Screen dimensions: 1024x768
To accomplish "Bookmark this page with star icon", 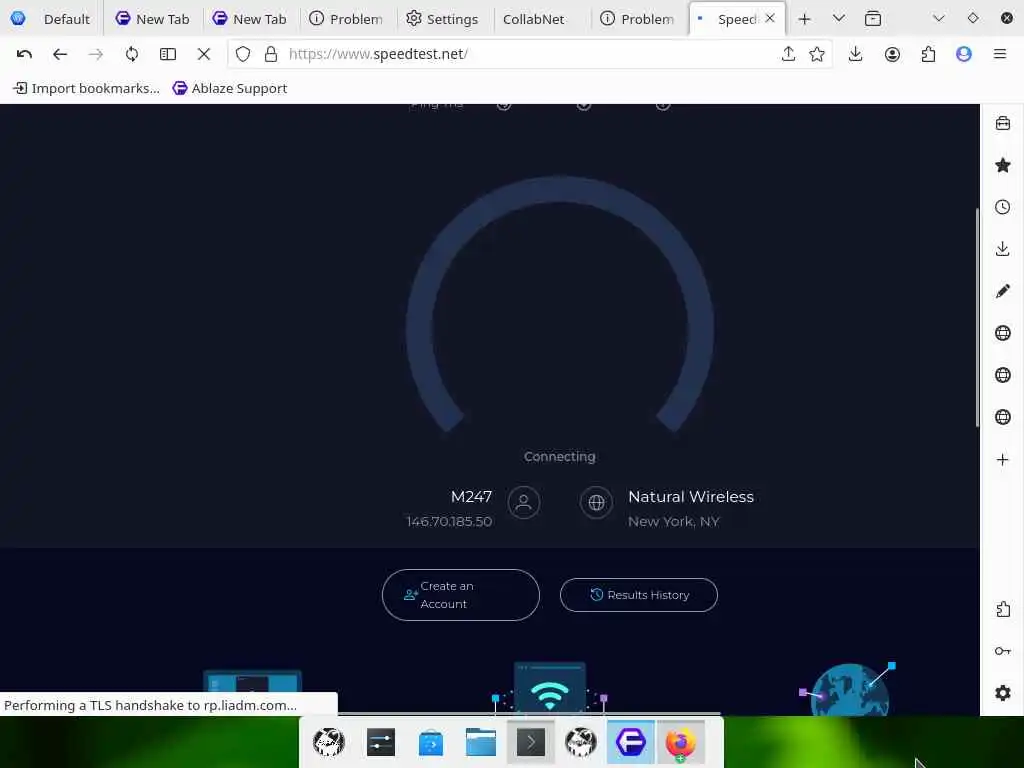I will tap(817, 54).
